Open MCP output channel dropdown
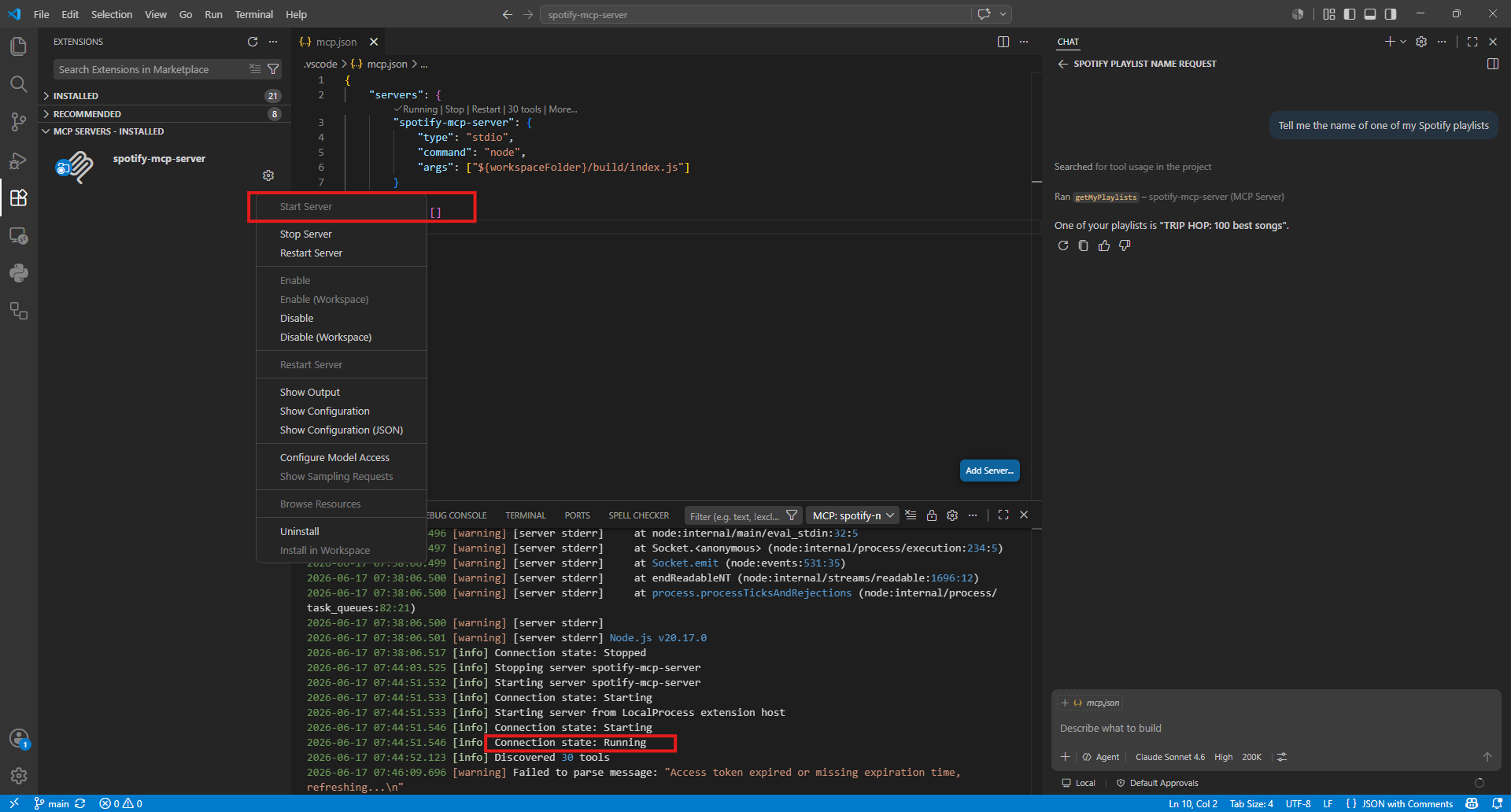 853,515
